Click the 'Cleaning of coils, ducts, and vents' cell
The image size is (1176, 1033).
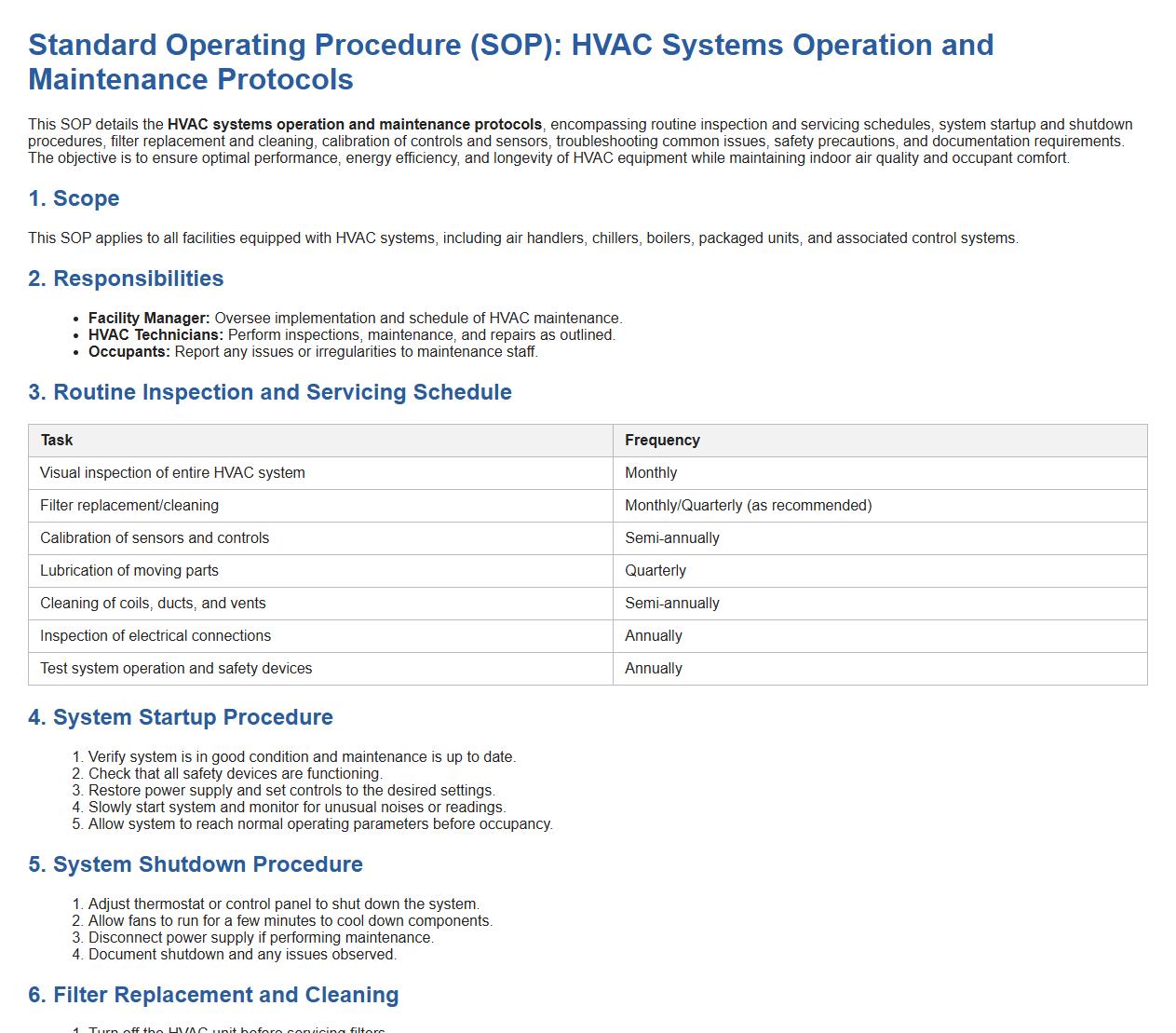click(x=153, y=604)
